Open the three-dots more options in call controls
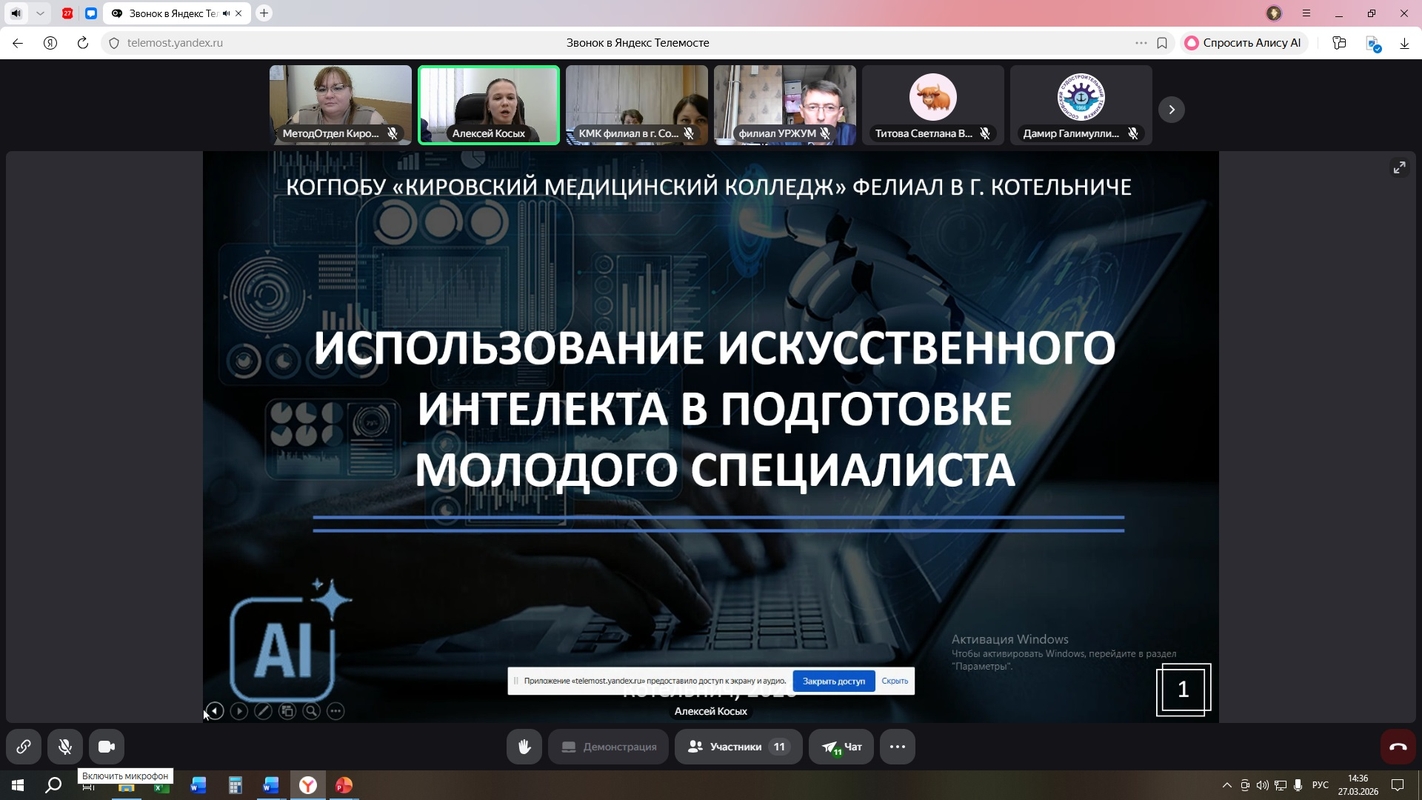Image resolution: width=1422 pixels, height=800 pixels. 897,747
